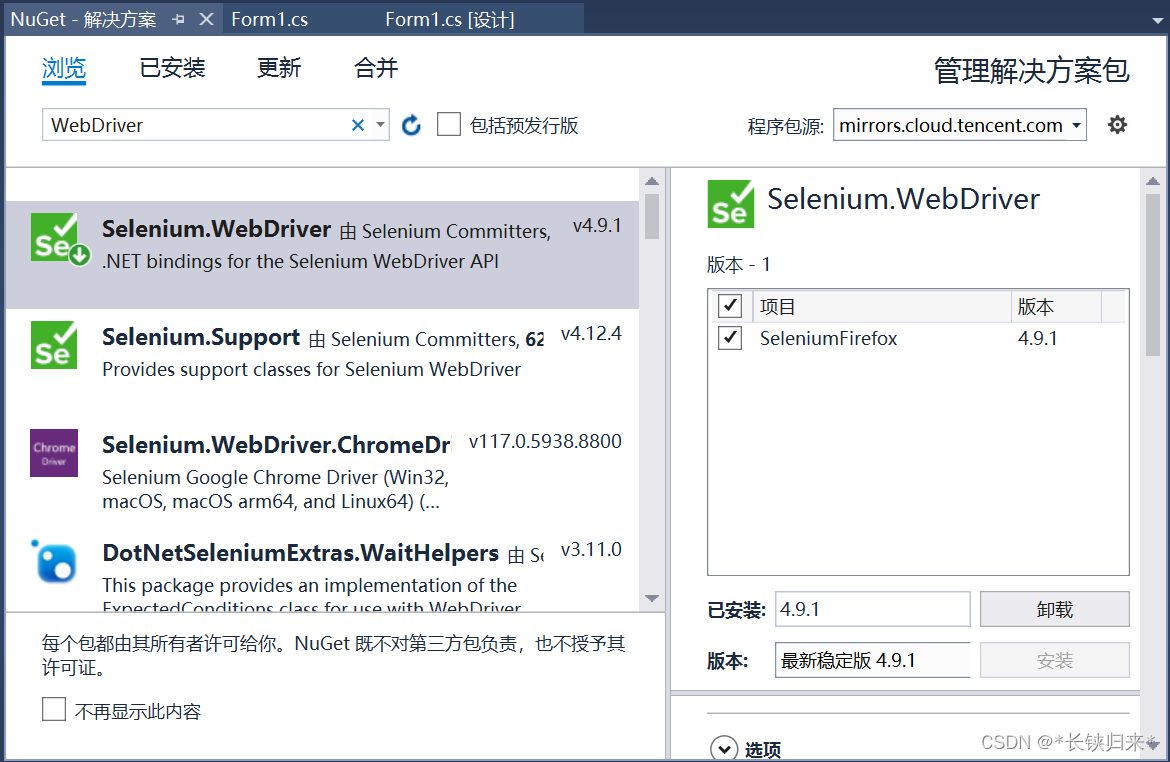The image size is (1170, 762).
Task: Click package list scrollbar up arrow
Action: (x=652, y=181)
